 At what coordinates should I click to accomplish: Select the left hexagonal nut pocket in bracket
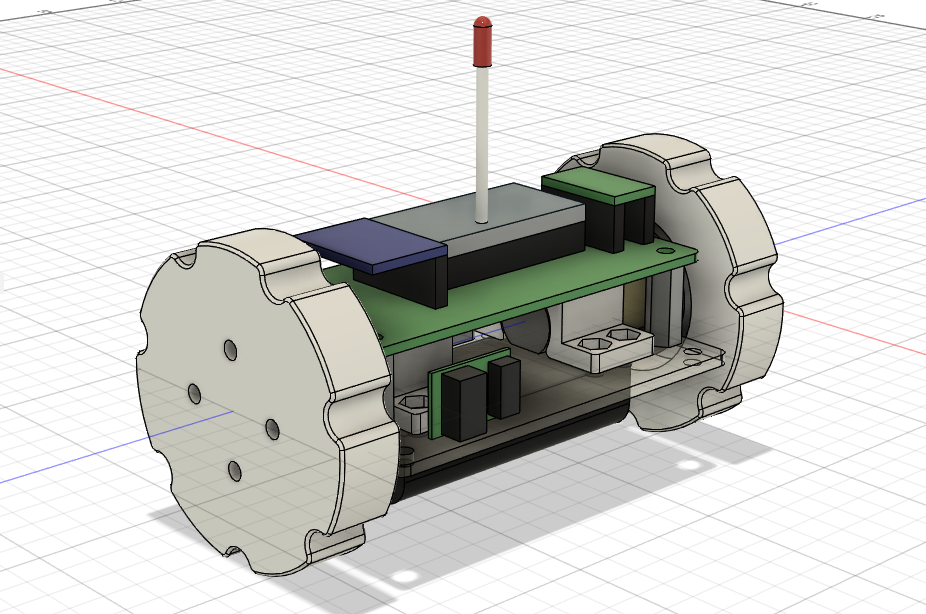point(592,343)
